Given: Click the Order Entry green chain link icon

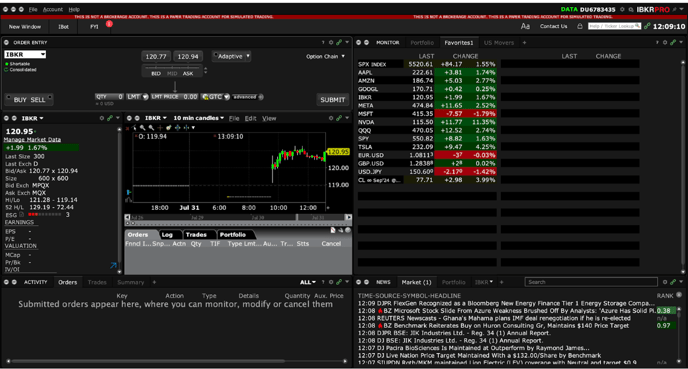Looking at the screenshot, I should pyautogui.click(x=339, y=43).
